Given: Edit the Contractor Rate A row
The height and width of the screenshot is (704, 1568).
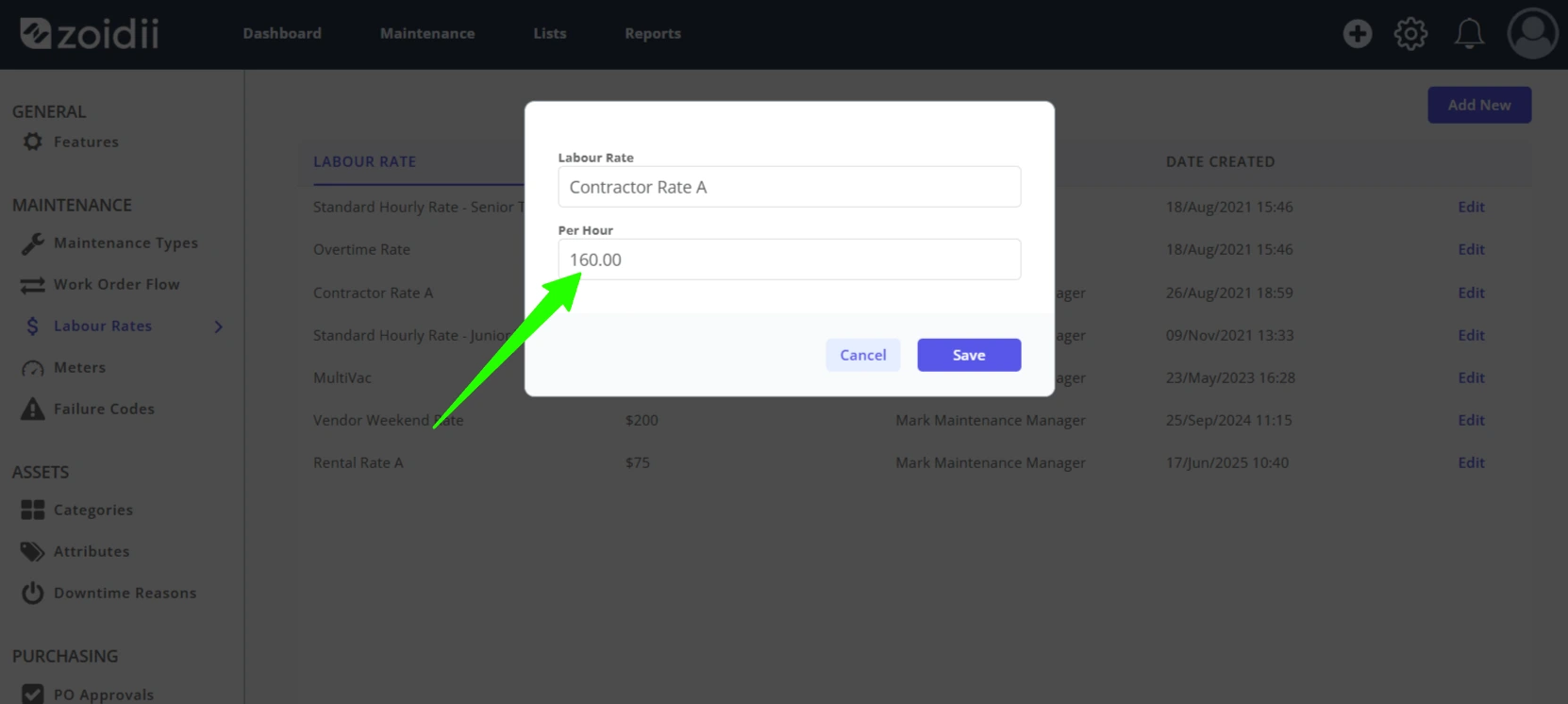Looking at the screenshot, I should click(1471, 293).
